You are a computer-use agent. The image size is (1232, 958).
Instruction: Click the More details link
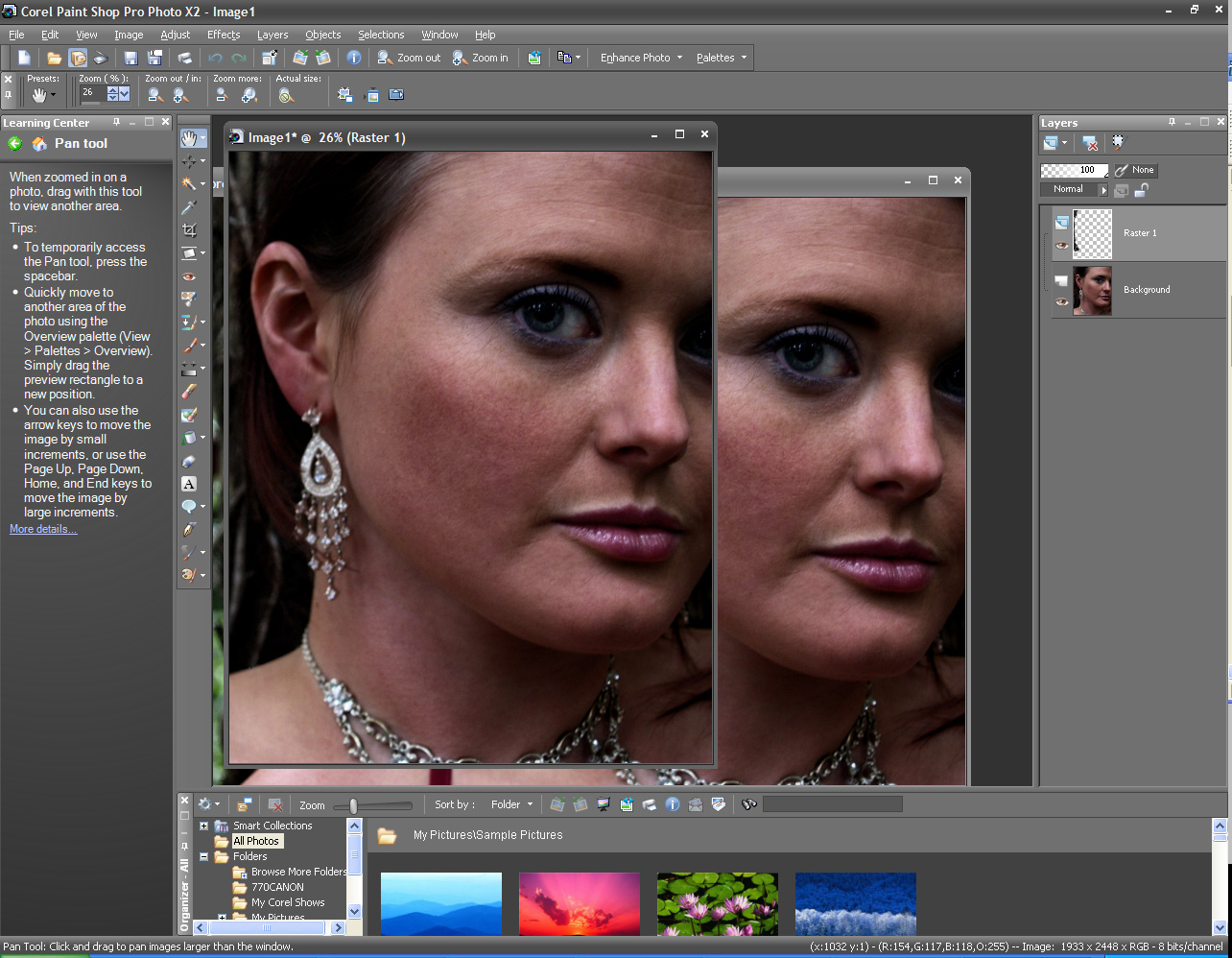(43, 529)
